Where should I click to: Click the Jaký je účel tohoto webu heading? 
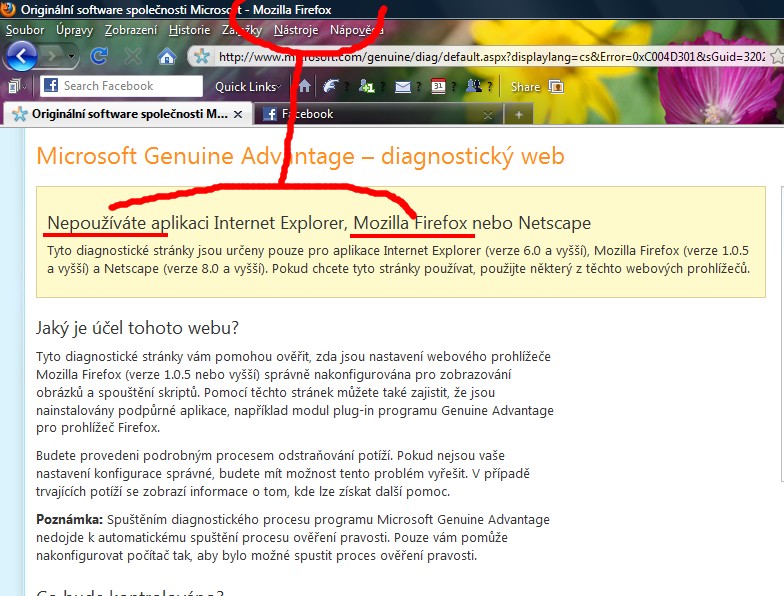tap(138, 328)
